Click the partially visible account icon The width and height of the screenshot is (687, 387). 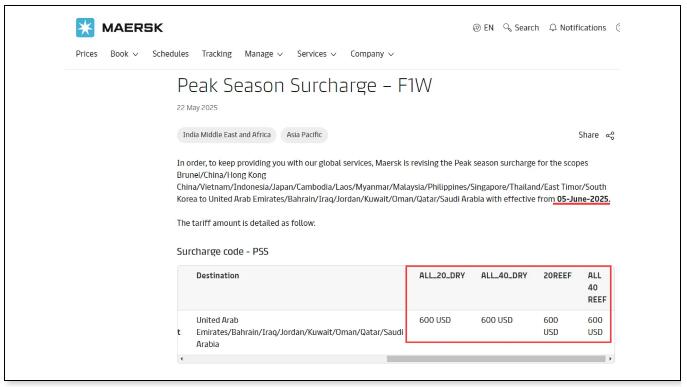point(618,28)
